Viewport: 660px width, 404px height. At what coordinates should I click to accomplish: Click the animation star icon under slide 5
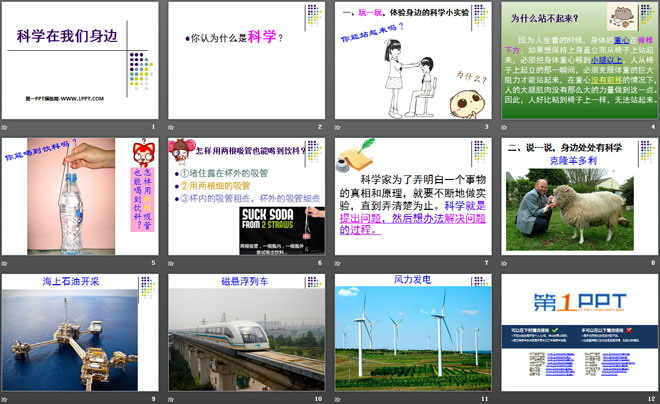pos(7,263)
